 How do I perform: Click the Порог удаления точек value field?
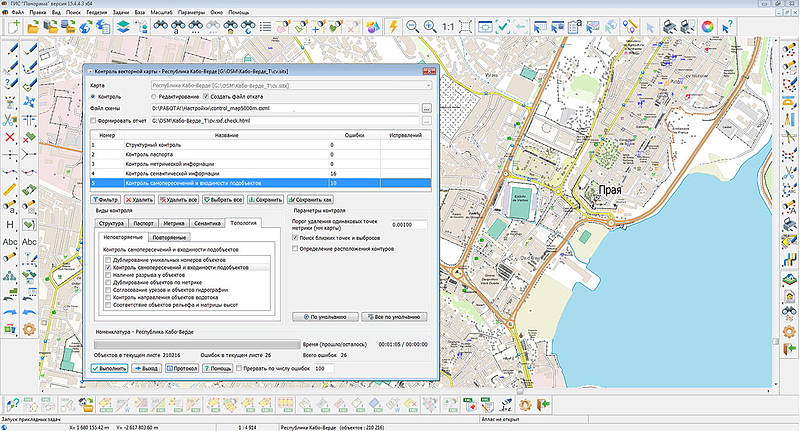click(x=410, y=225)
